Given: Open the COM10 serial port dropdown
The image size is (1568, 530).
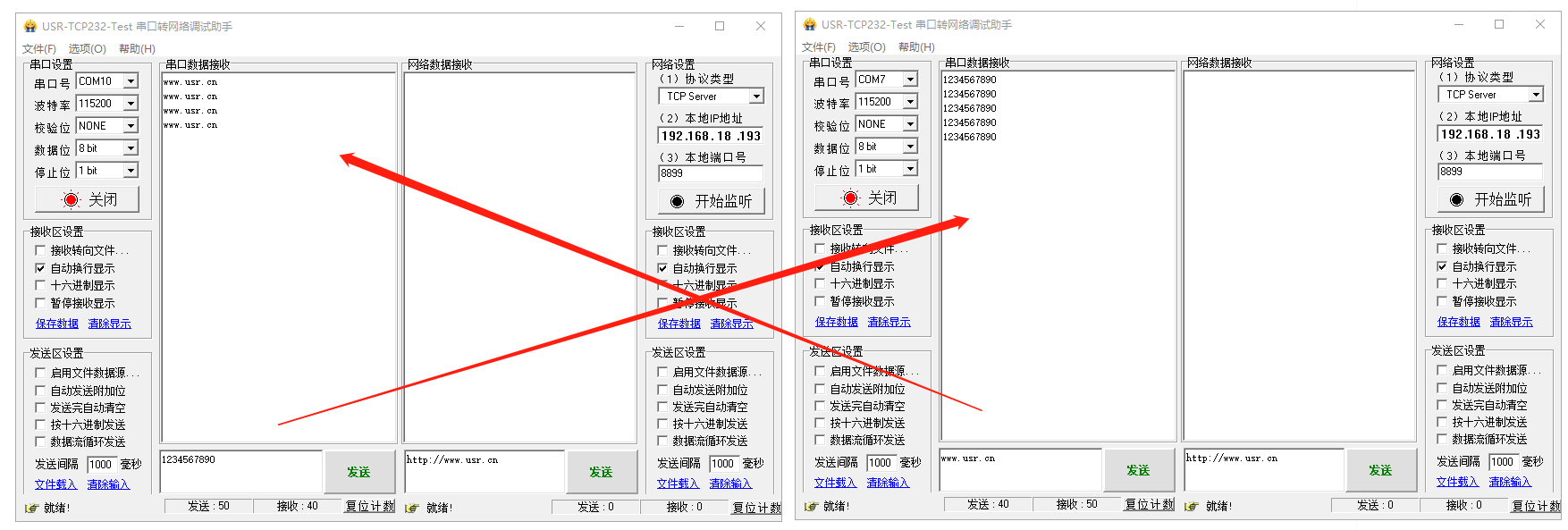Looking at the screenshot, I should coord(131,81).
